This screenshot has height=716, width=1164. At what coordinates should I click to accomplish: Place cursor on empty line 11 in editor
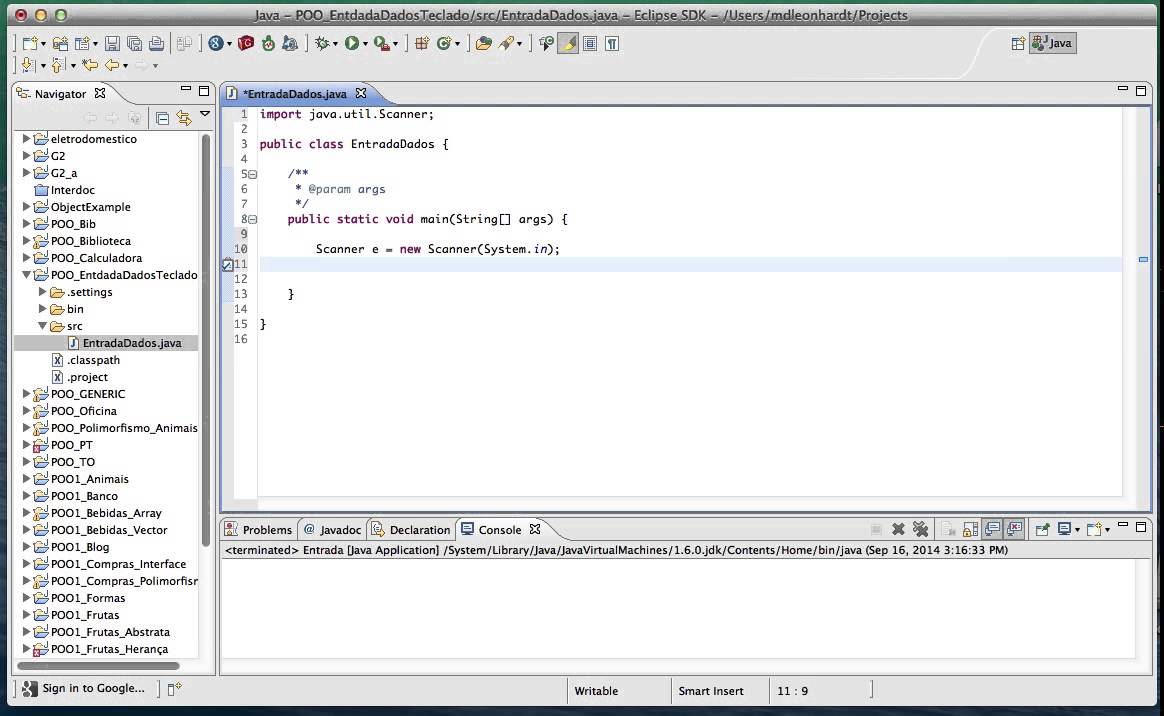pyautogui.click(x=690, y=264)
